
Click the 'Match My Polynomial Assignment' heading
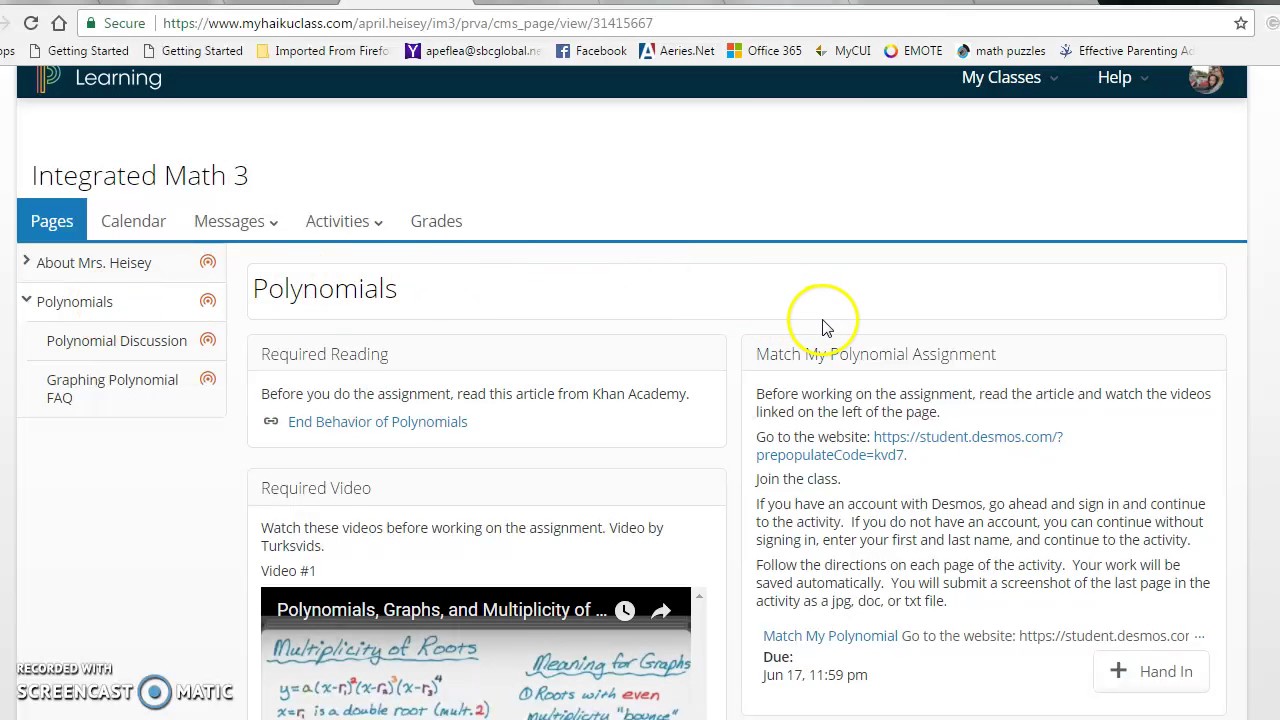coord(876,354)
